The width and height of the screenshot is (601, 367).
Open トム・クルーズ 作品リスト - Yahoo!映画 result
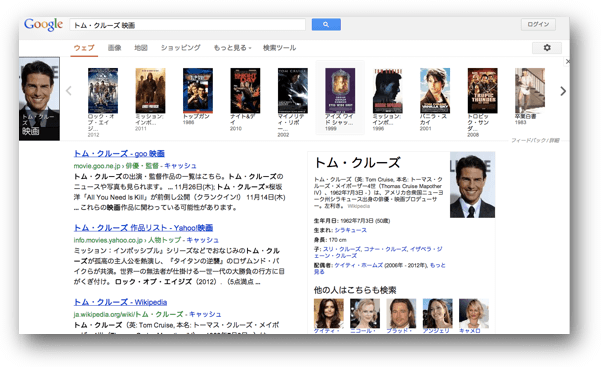pyautogui.click(x=143, y=228)
